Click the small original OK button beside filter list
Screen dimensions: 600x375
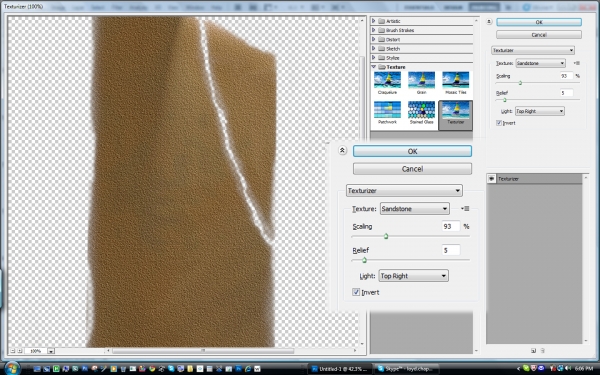tap(539, 22)
